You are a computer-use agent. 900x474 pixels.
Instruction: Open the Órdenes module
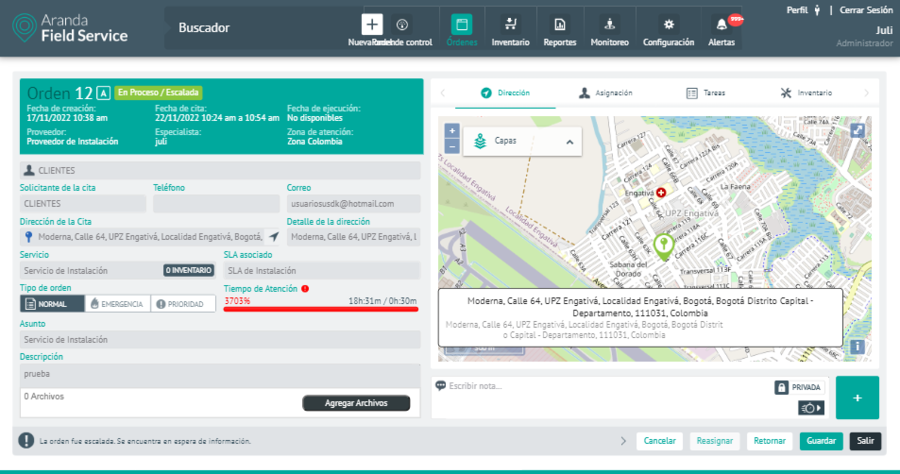461,30
